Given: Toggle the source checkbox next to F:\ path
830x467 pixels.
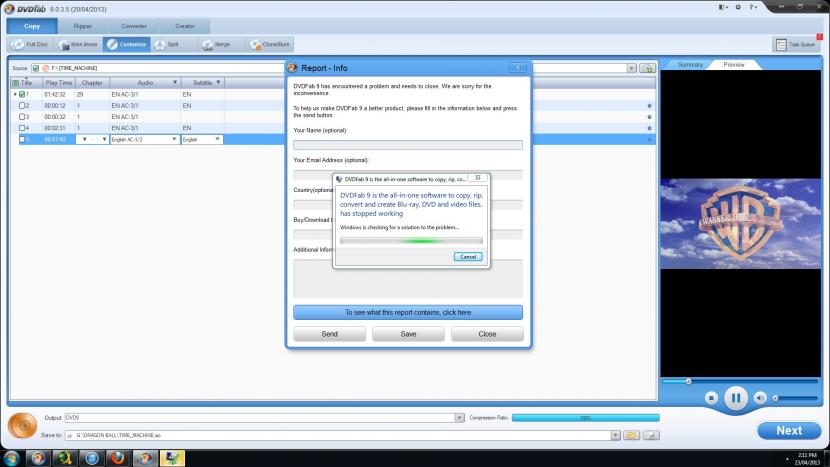Looking at the screenshot, I should tap(35, 68).
